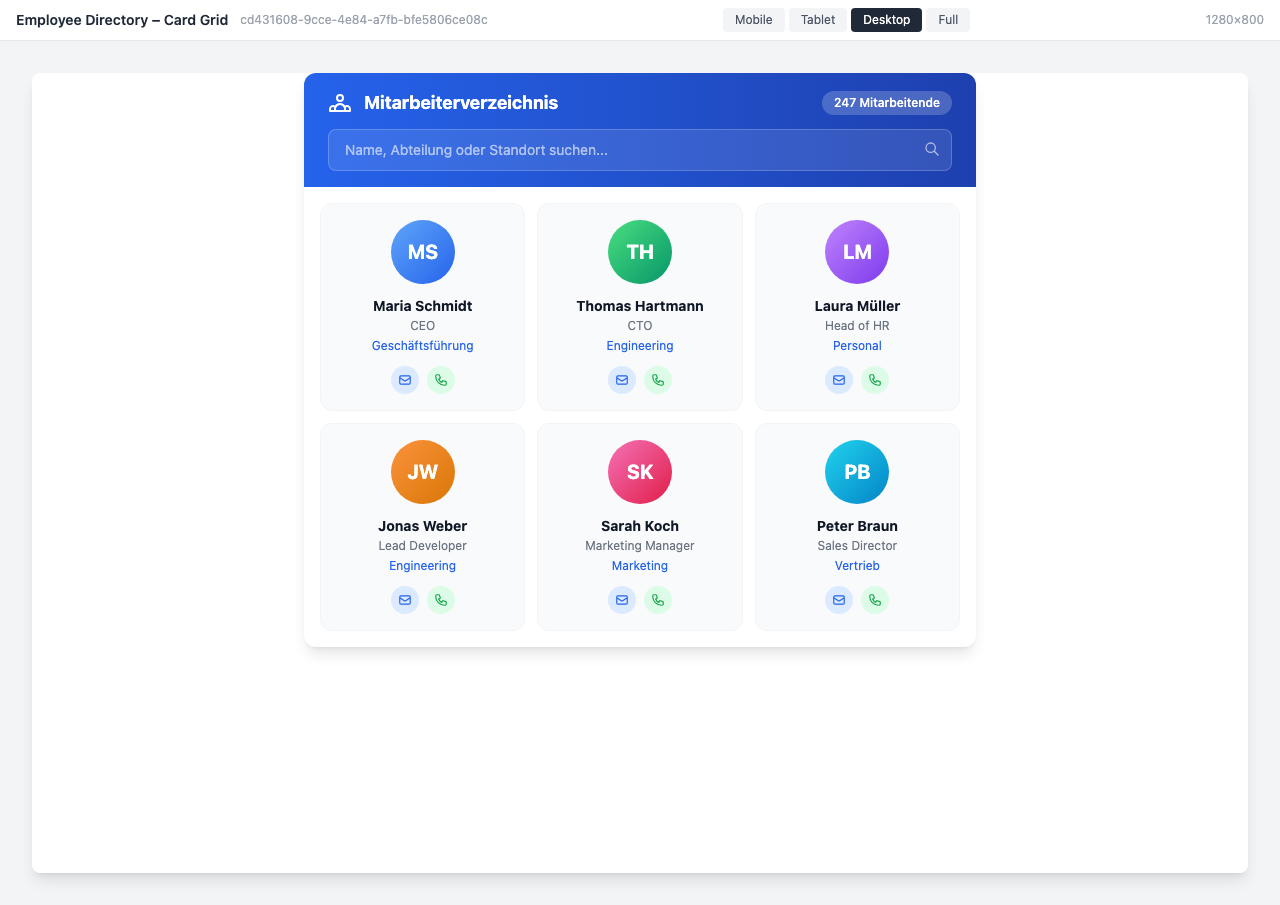1280x905 pixels.
Task: Click Sarah Koch's phone icon
Action: [658, 600]
